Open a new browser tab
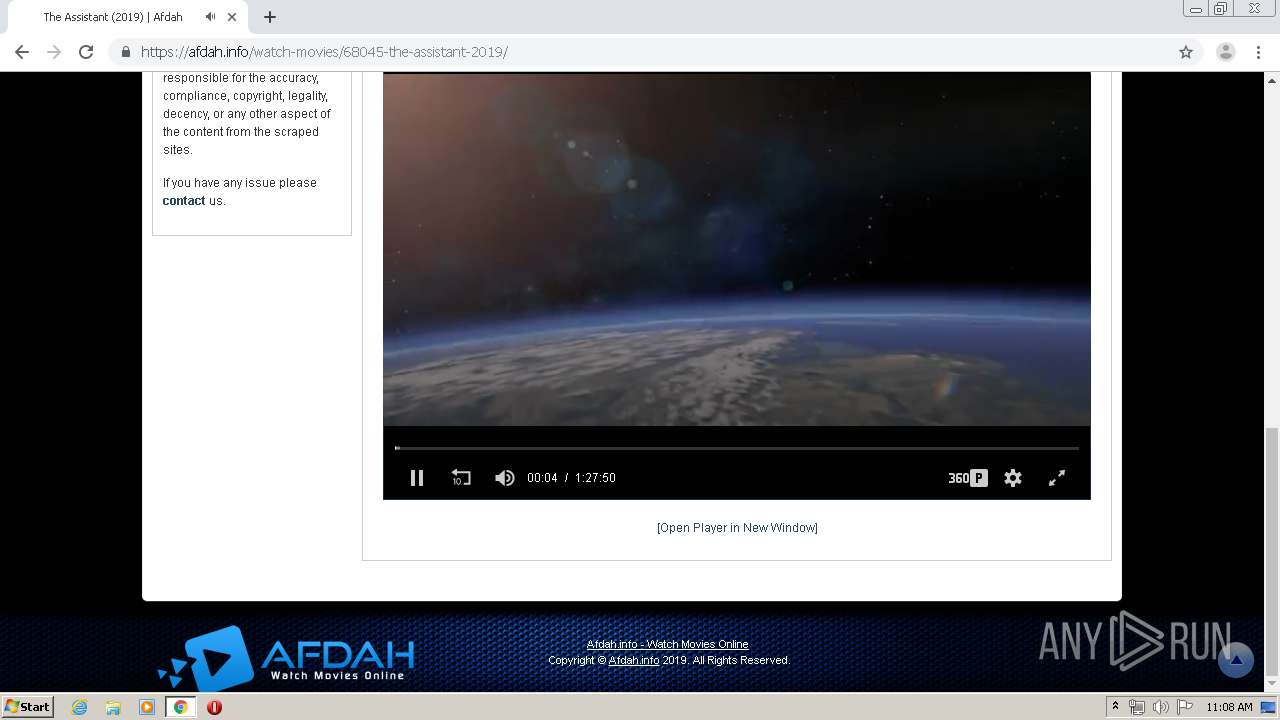The image size is (1280, 720). [x=270, y=17]
